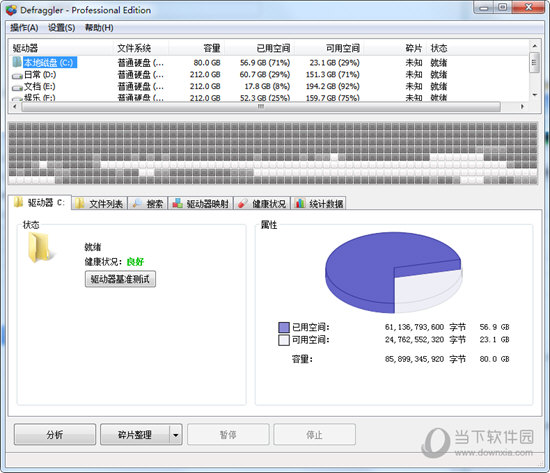This screenshot has height=473, width=550.
Task: Sort by the 已用空间 column header
Action: click(259, 48)
